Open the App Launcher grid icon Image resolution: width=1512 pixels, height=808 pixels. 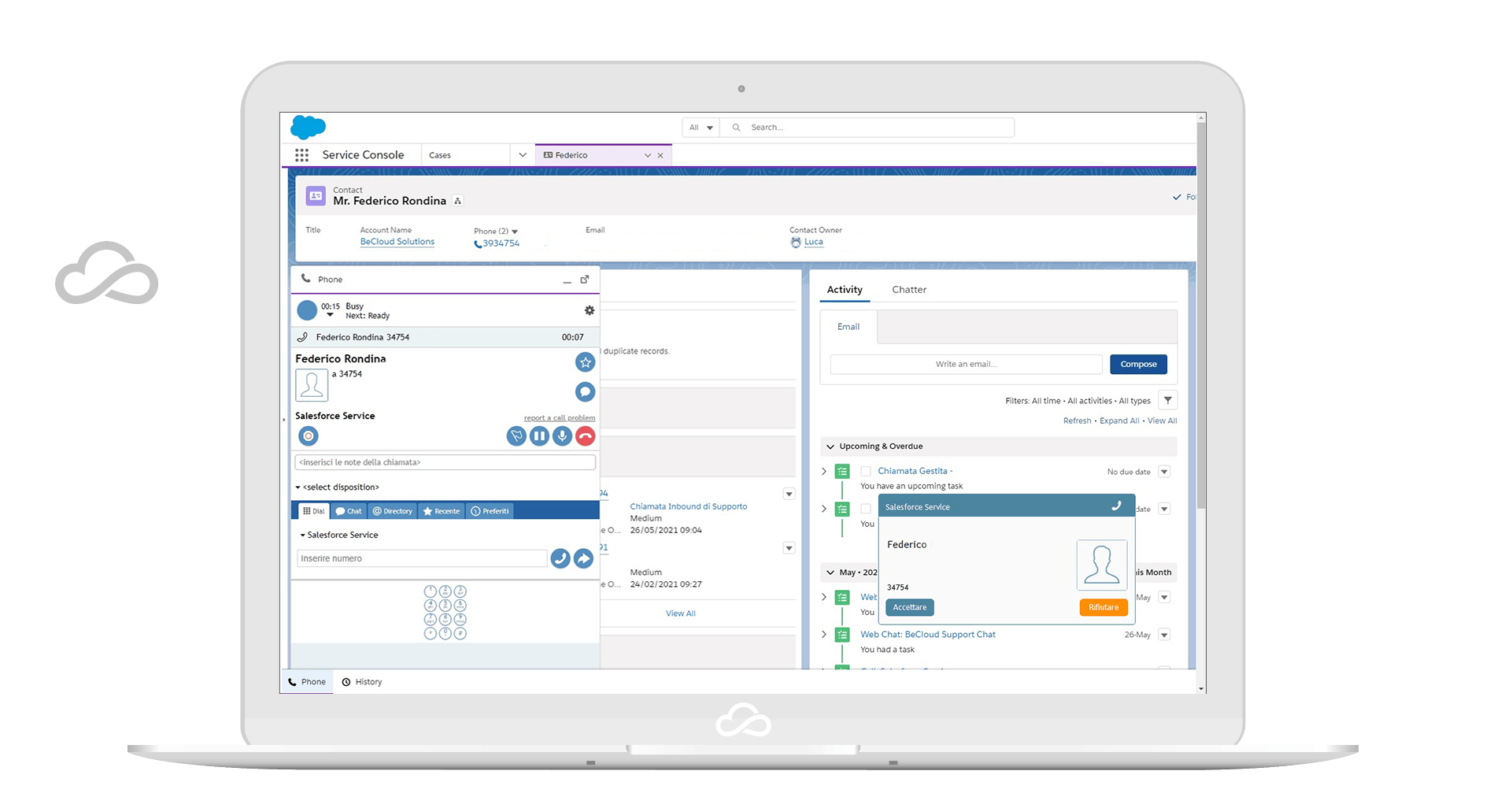(301, 155)
